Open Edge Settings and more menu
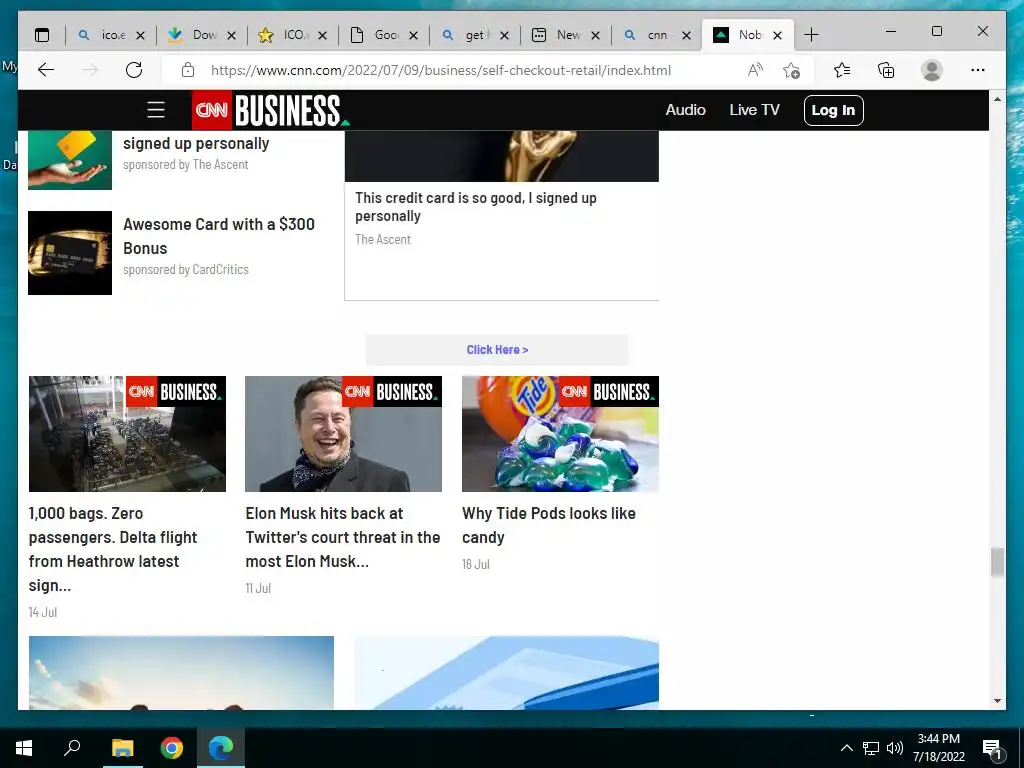This screenshot has height=768, width=1024. [x=978, y=70]
